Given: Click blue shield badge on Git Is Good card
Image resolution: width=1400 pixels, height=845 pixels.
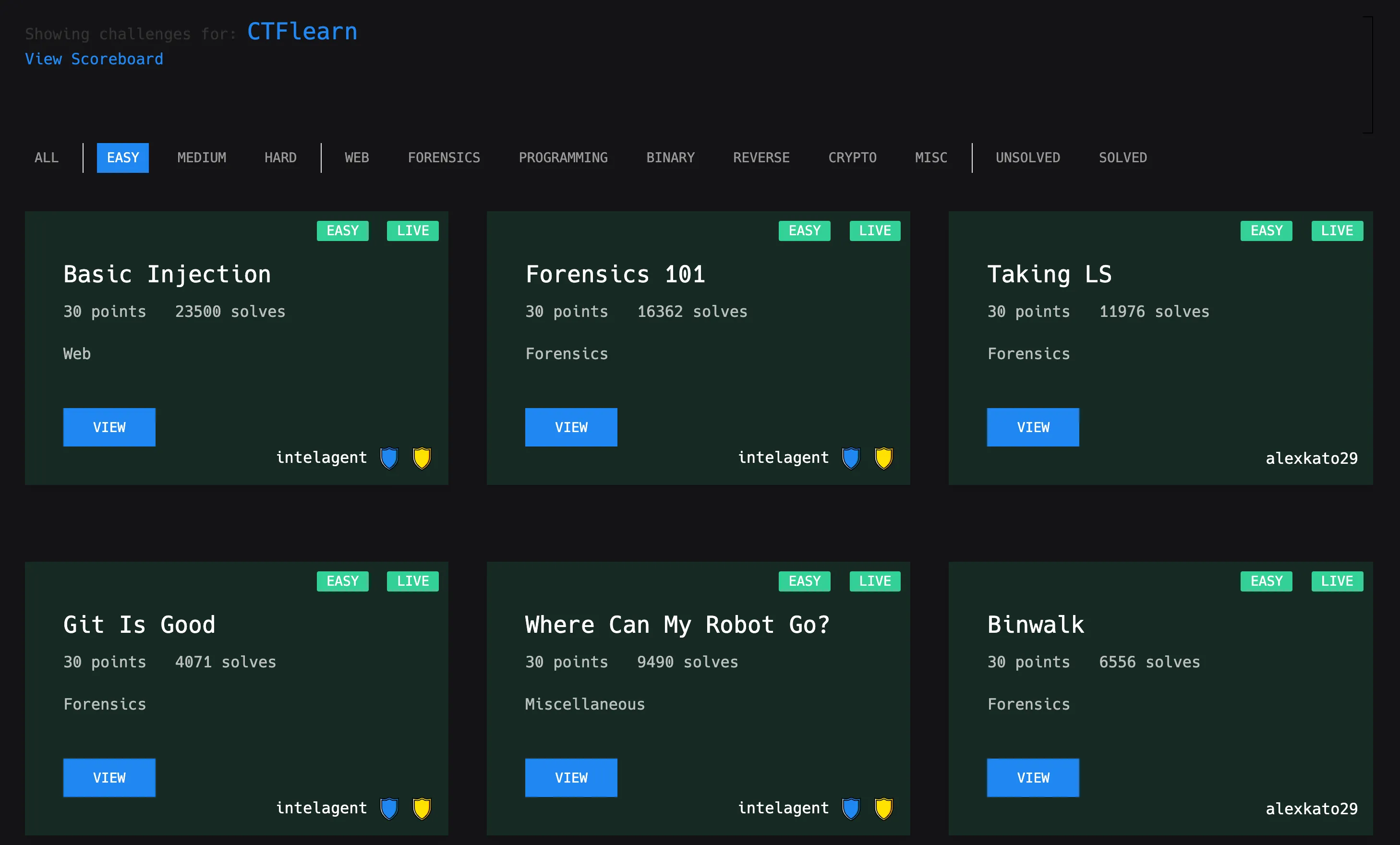Looking at the screenshot, I should [x=389, y=808].
